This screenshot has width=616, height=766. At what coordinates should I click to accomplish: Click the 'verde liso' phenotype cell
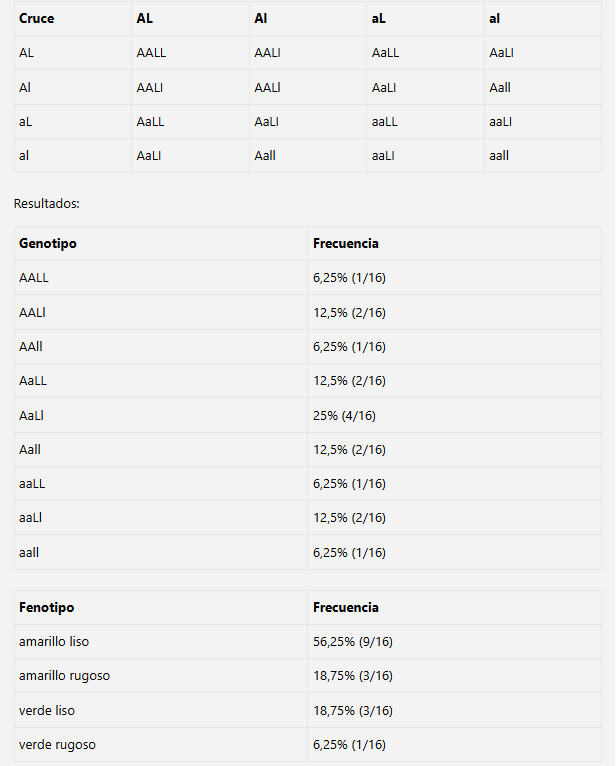point(47,710)
